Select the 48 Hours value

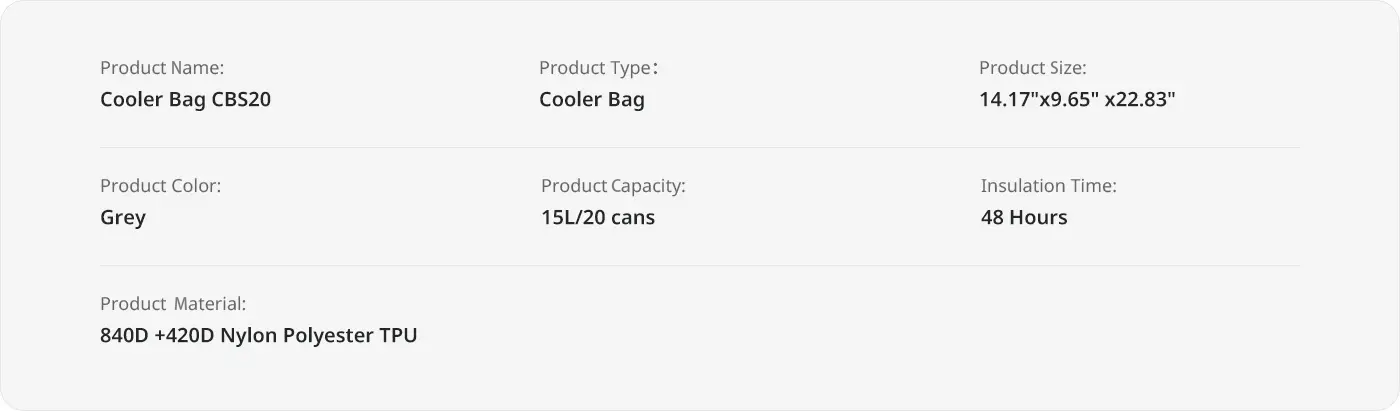(x=1024, y=218)
